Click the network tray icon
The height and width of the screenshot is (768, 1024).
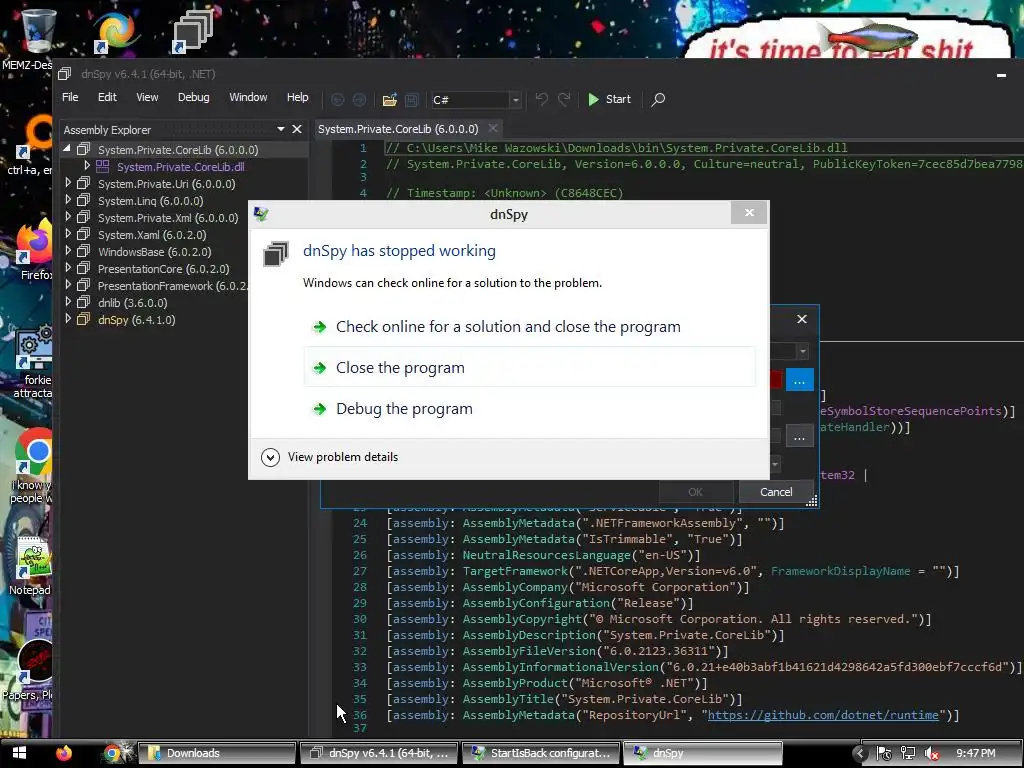[x=908, y=754]
